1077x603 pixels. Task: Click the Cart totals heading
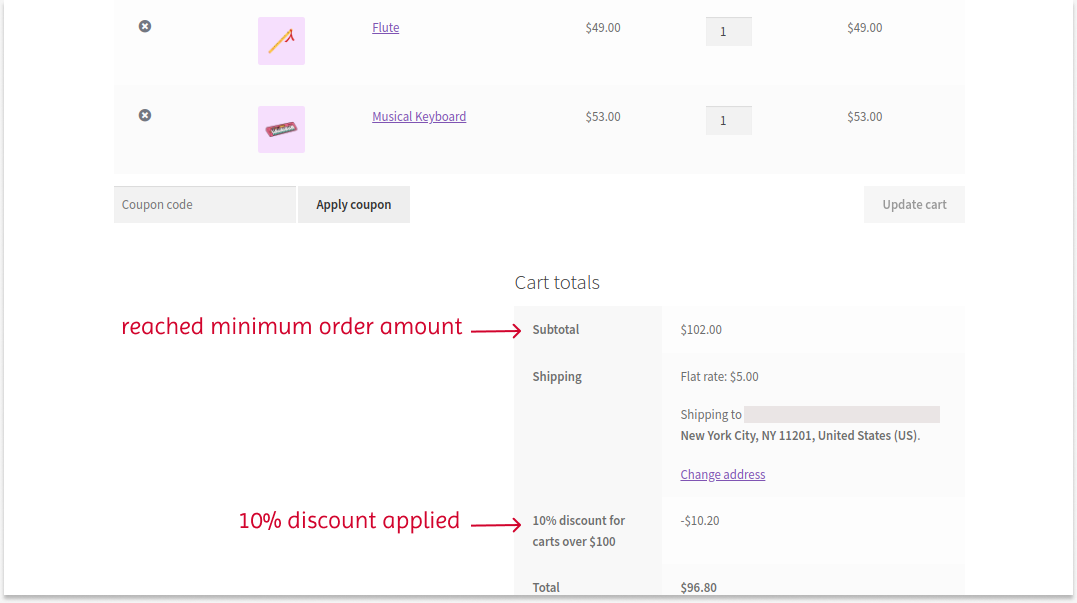[x=557, y=283]
